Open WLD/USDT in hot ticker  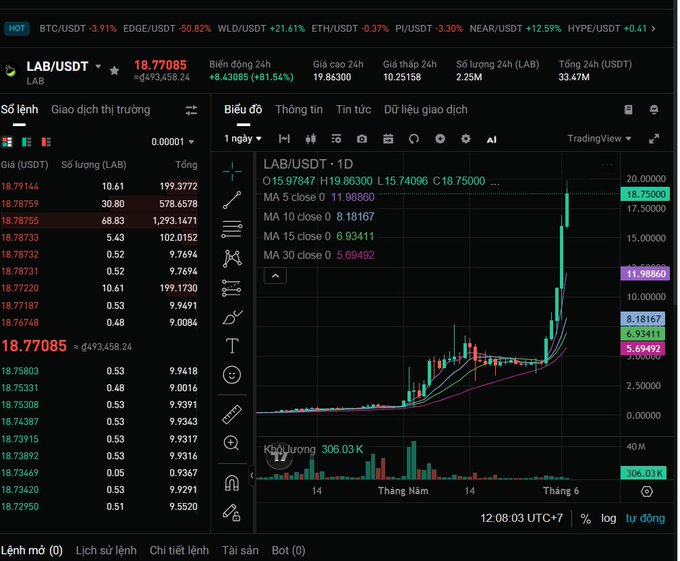click(x=261, y=29)
